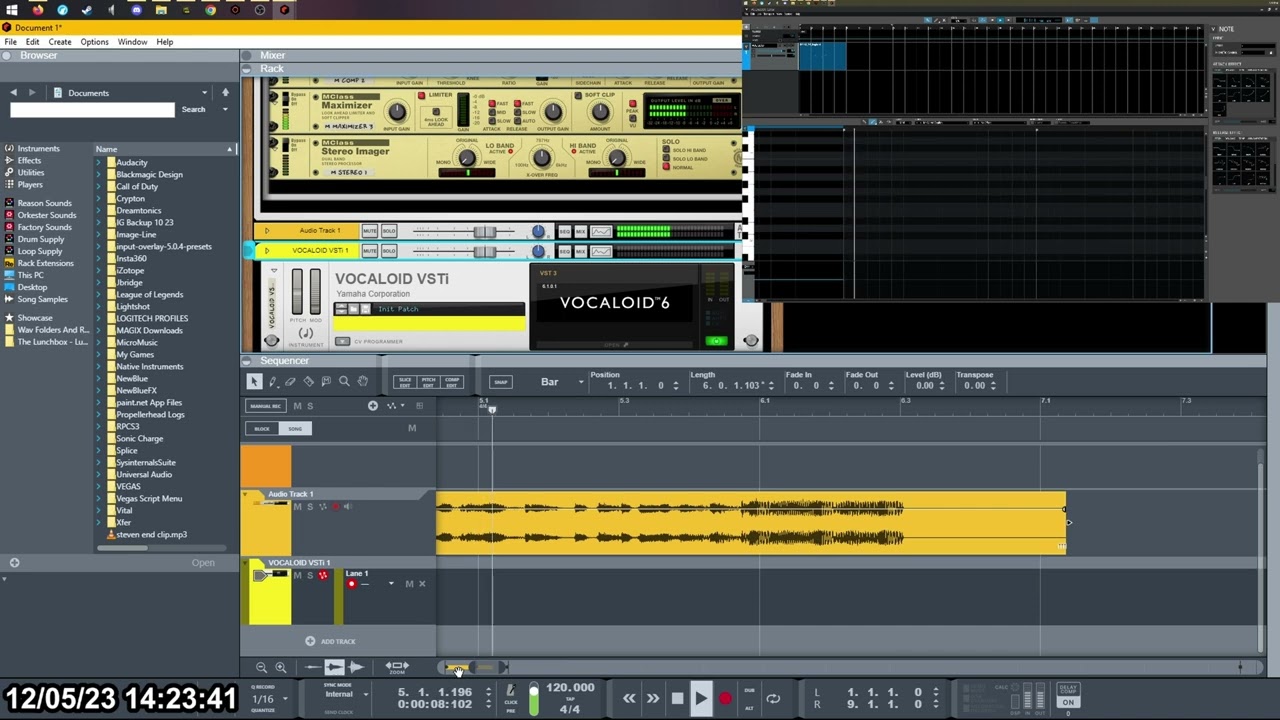This screenshot has width=1280, height=720.
Task: Select the Hand tool in sequencer toolbar
Action: click(362, 381)
